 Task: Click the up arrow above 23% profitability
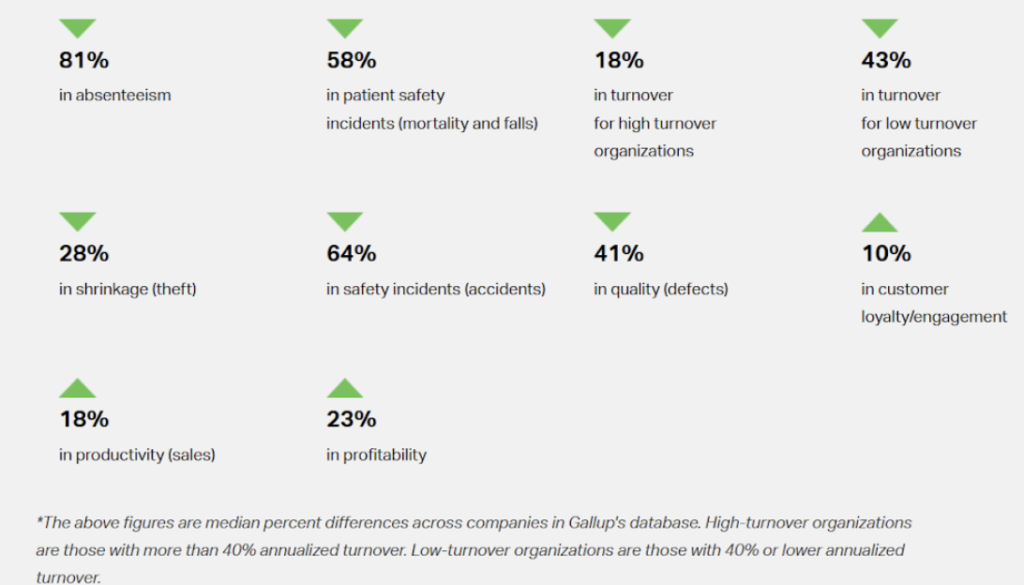(345, 387)
